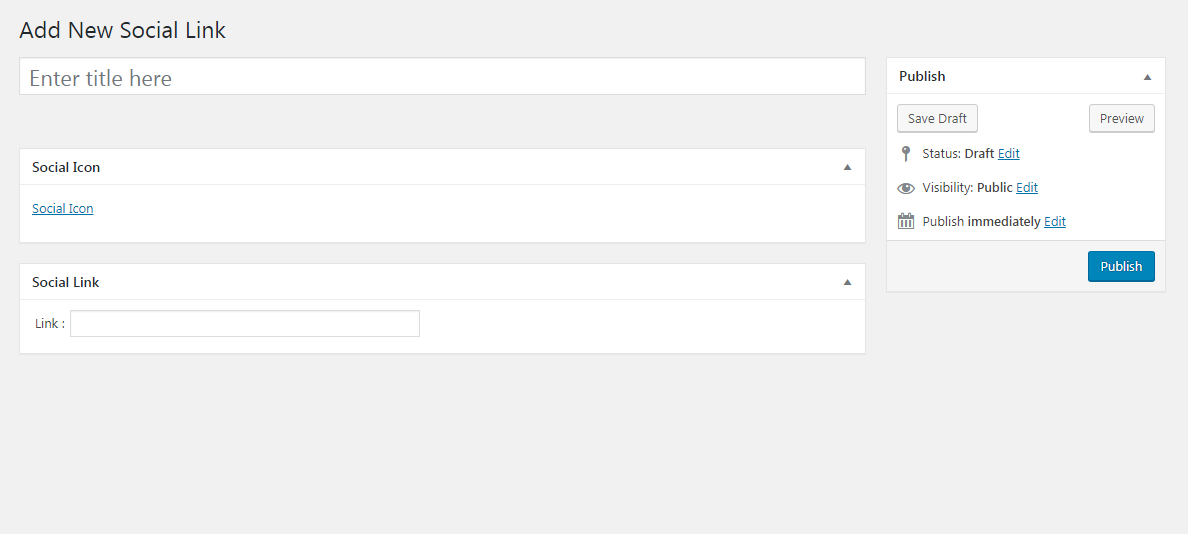Viewport: 1188px width, 534px height.
Task: Click into the Link text field
Action: 245,324
